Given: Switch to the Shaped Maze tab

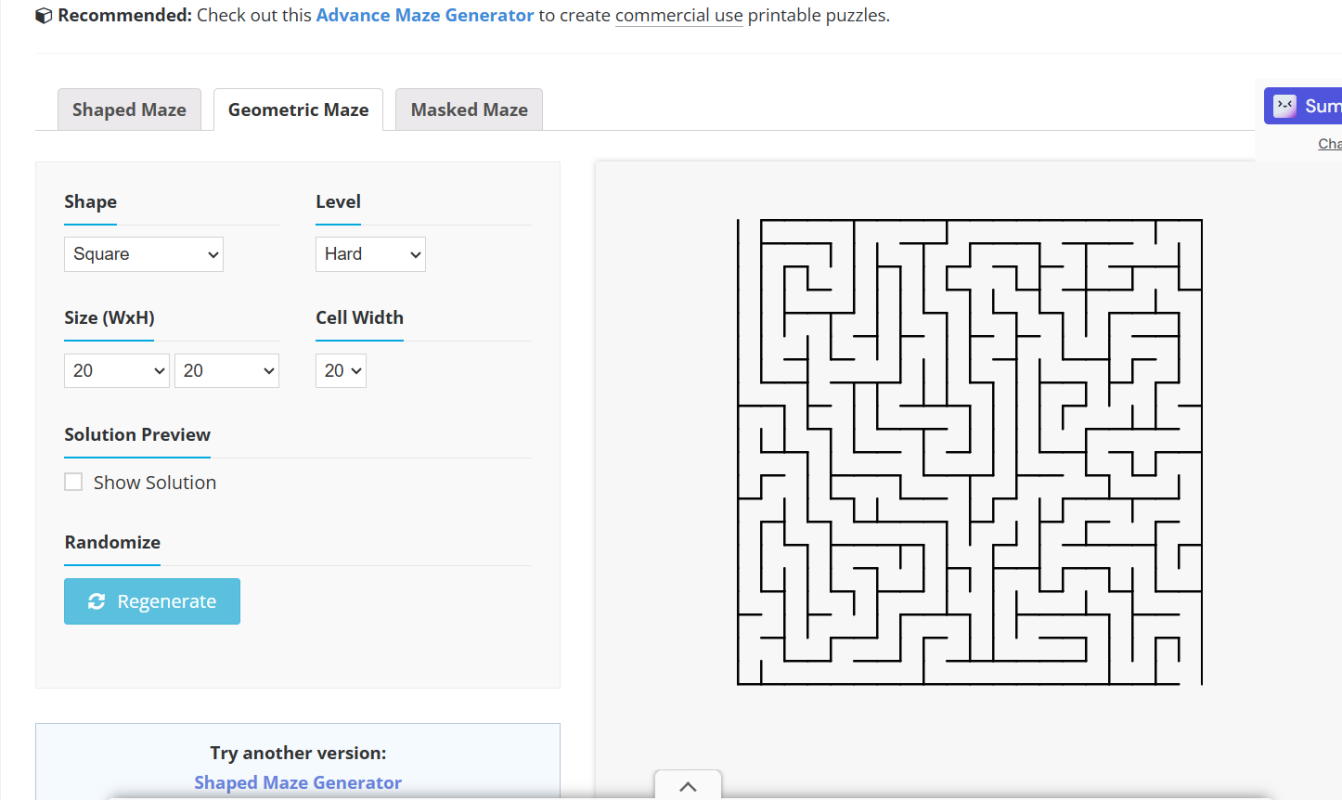Looking at the screenshot, I should [x=129, y=110].
